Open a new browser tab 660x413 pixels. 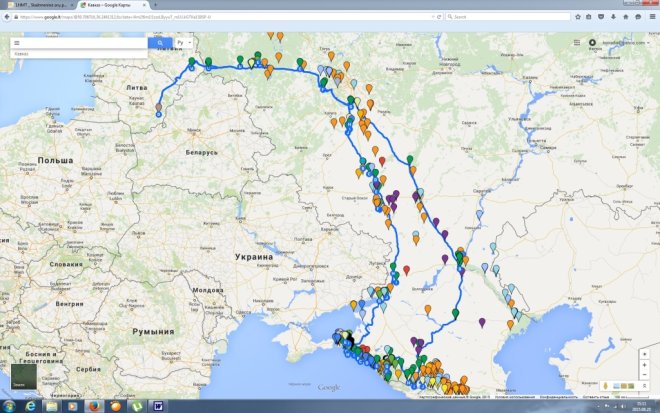click(x=155, y=5)
